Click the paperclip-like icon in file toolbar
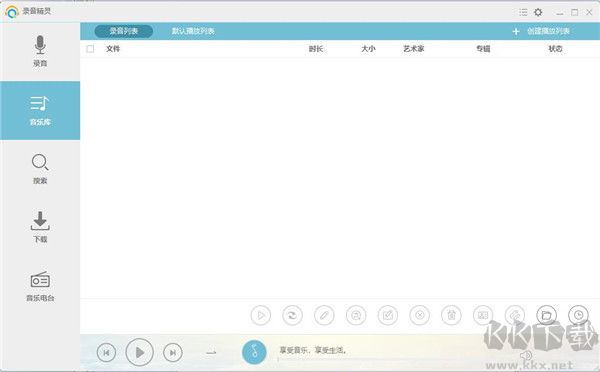The image size is (600, 372). [x=515, y=315]
